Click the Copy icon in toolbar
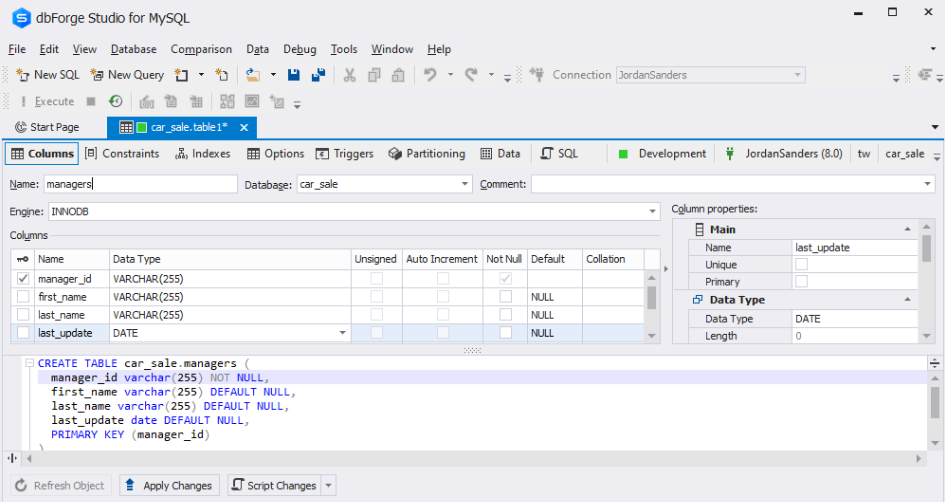 (374, 75)
